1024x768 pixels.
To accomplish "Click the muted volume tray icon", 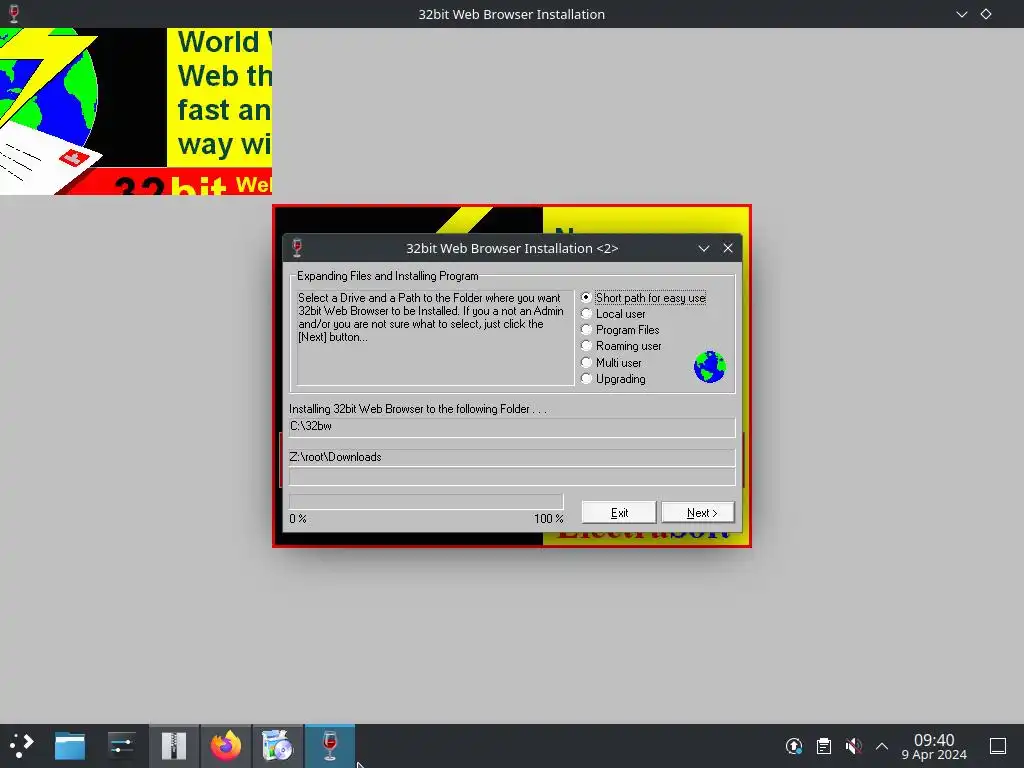I will (x=853, y=746).
